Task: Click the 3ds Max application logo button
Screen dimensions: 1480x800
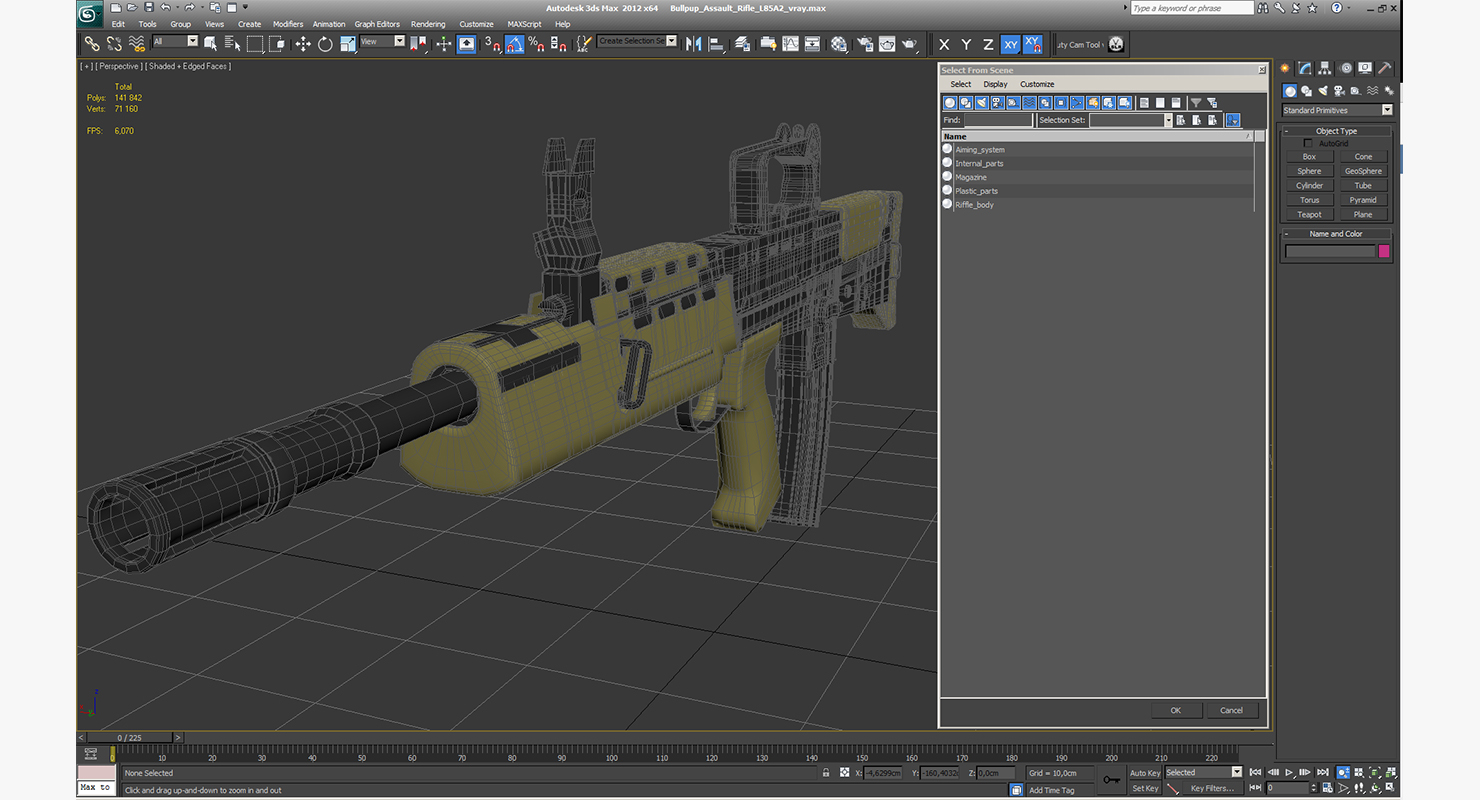Action: (x=90, y=14)
